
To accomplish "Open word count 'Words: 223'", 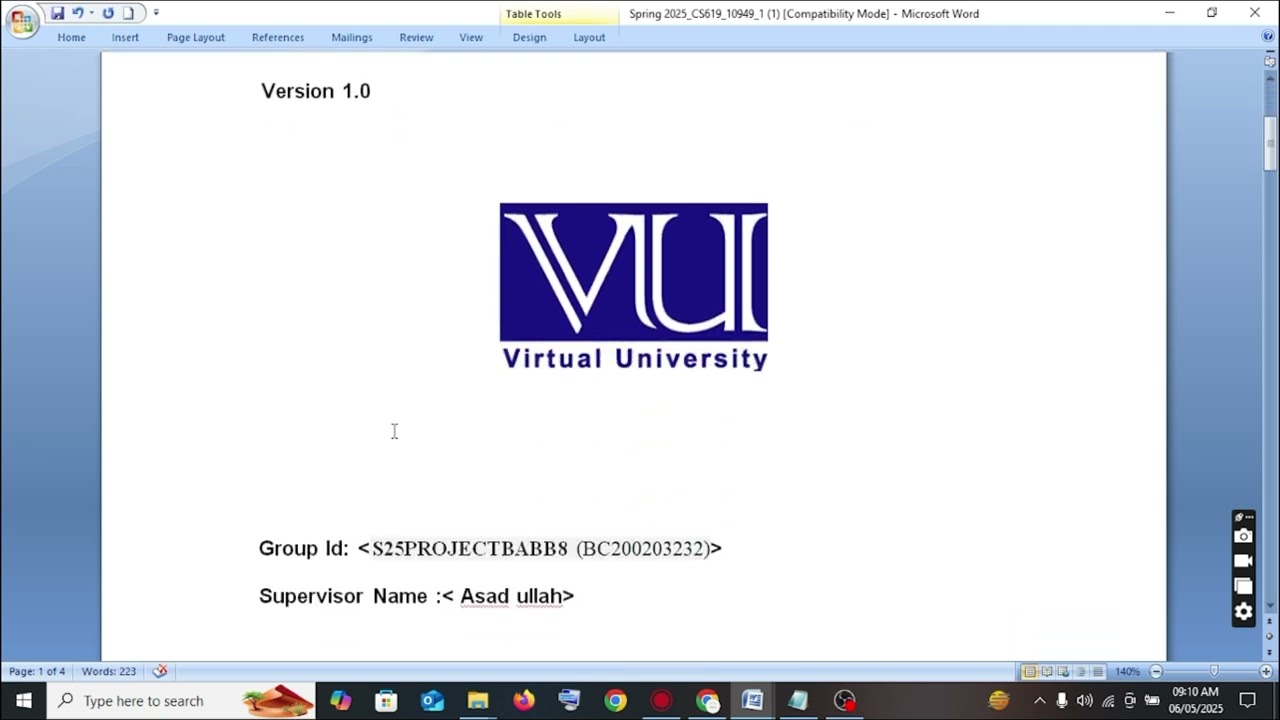I will pos(108,671).
